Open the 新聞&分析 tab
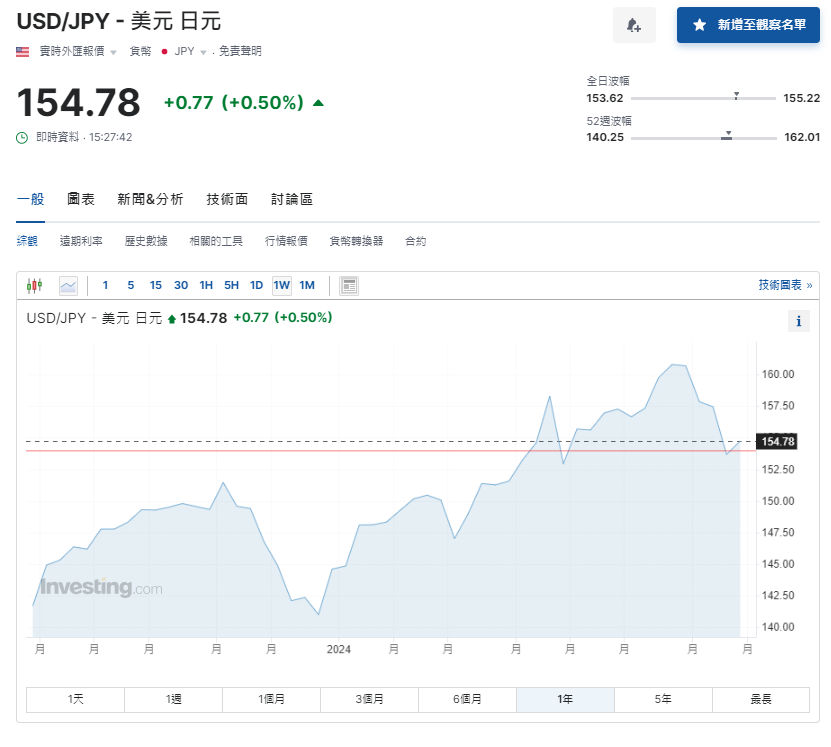 click(x=148, y=199)
